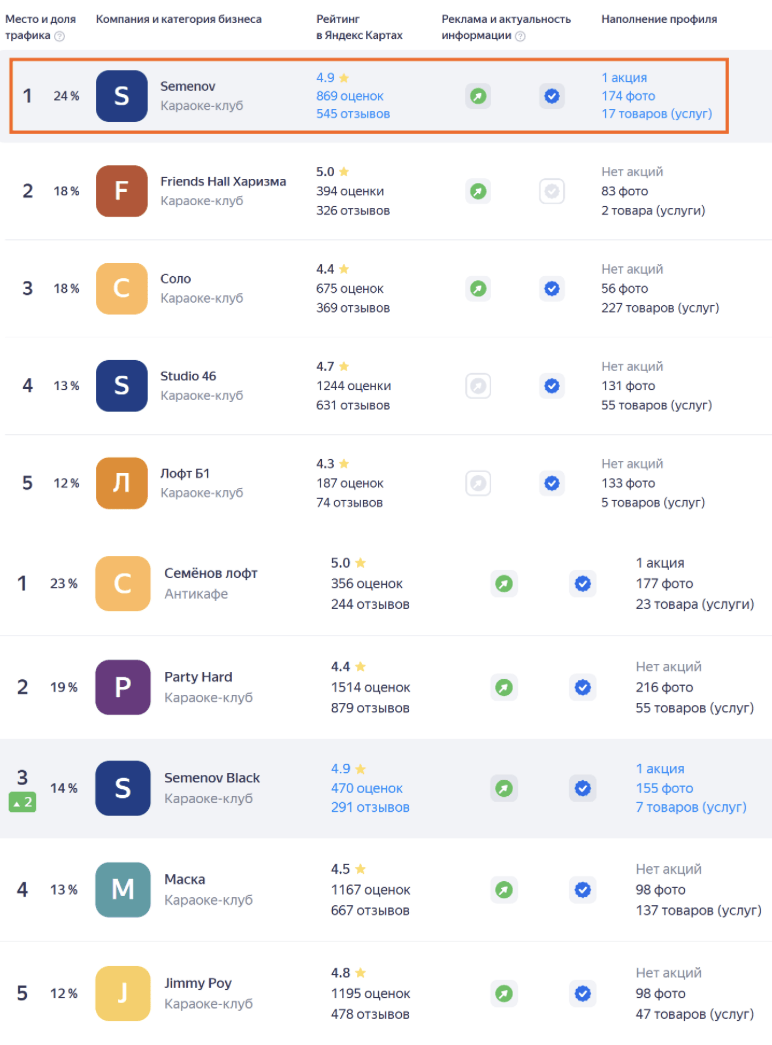Click the greyed verification badge for Friends Hall Харизма
772x1045 pixels.
tap(551, 191)
